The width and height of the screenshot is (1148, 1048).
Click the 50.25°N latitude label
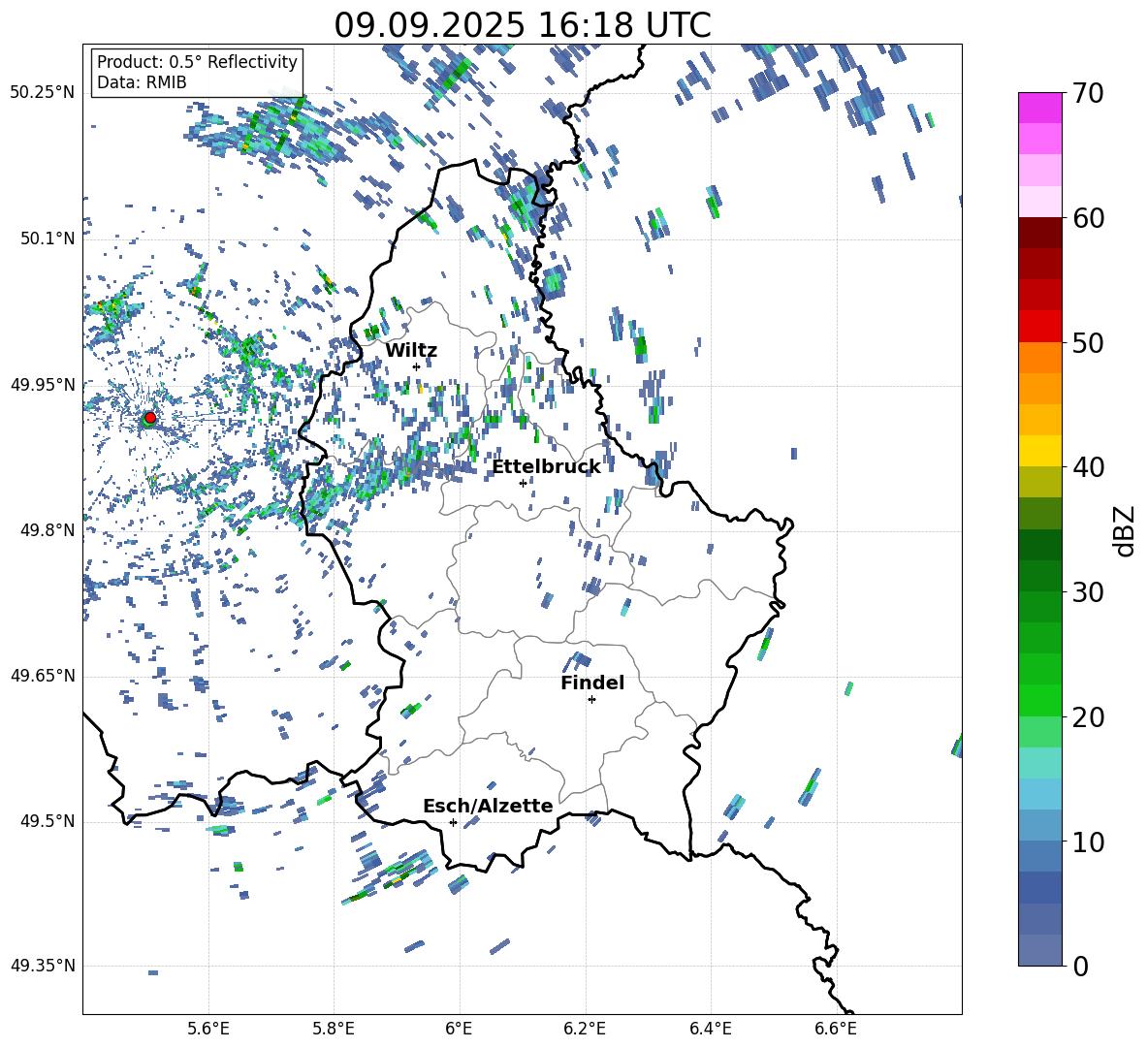pos(43,92)
